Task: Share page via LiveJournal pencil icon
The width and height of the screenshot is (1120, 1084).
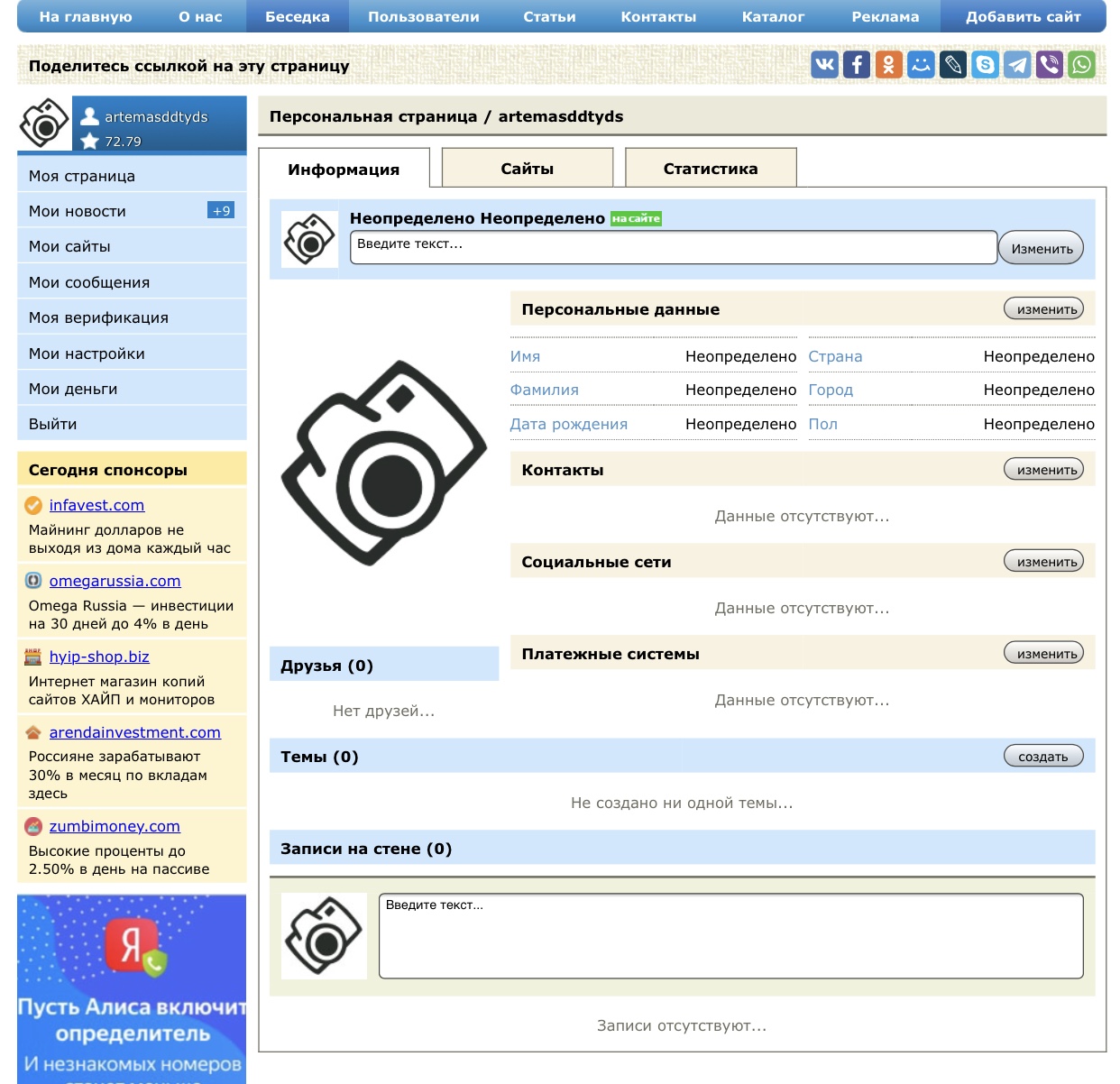Action: [x=953, y=64]
